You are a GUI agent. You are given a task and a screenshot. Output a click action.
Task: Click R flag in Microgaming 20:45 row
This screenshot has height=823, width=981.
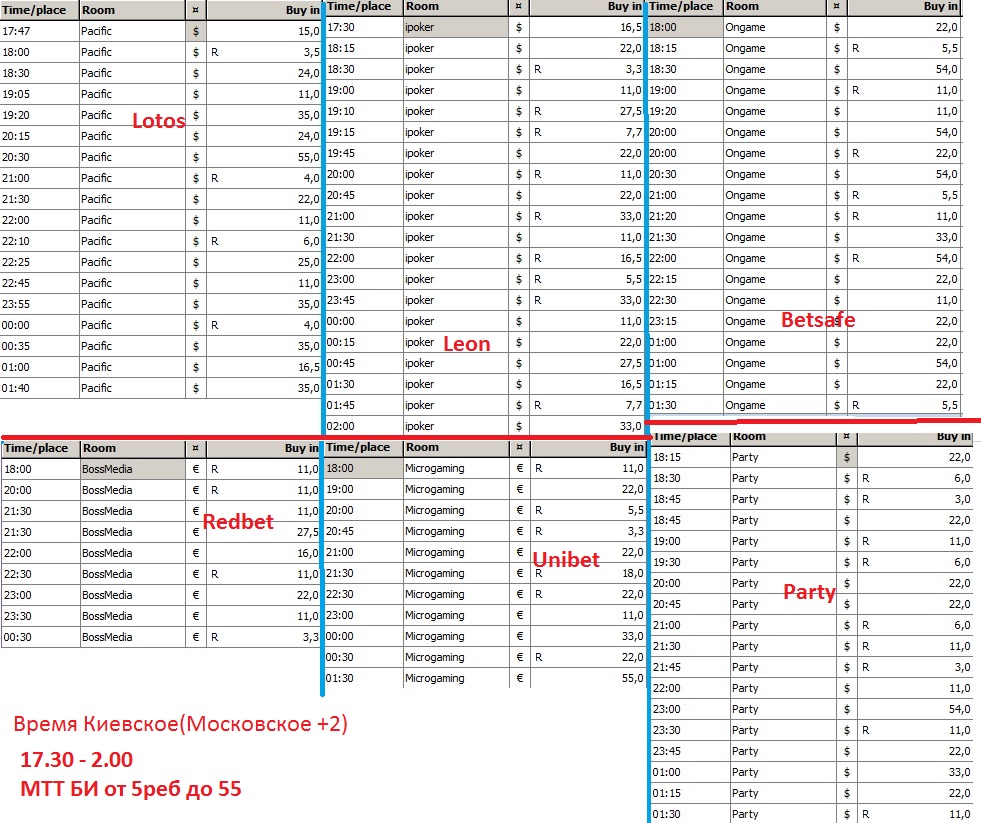(x=539, y=531)
